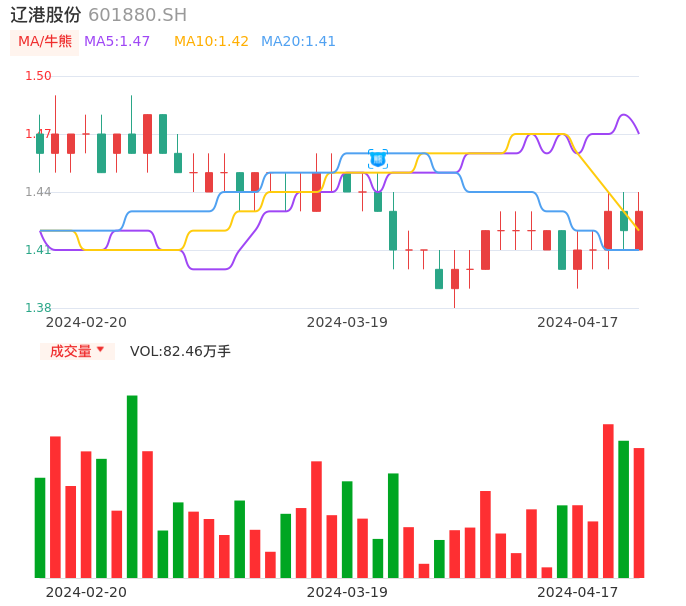The height and width of the screenshot is (606, 686).
Task: Click the 2024-03-19 date label under volume chart
Action: pyautogui.click(x=347, y=592)
